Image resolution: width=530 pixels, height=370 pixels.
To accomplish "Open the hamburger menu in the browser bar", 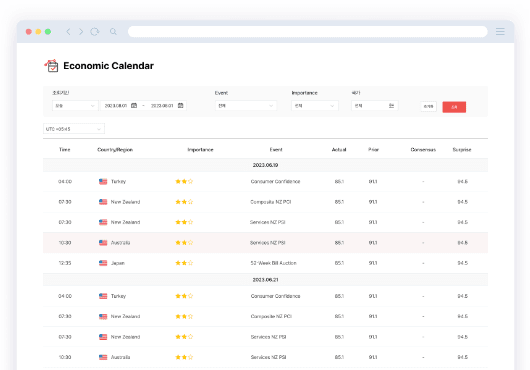I will click(x=500, y=32).
